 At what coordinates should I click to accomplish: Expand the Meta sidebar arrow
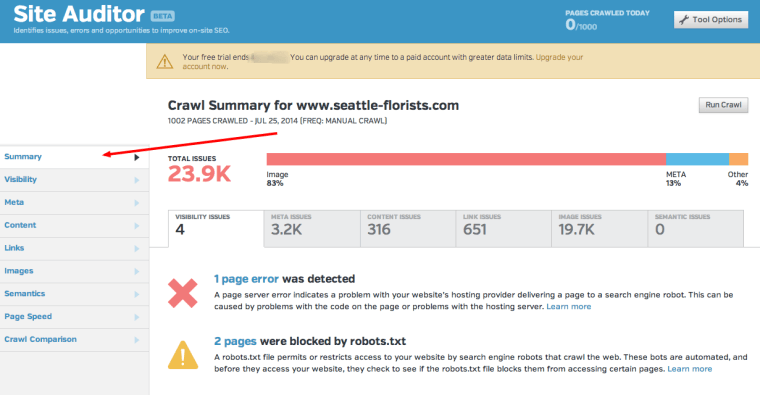coord(137,203)
